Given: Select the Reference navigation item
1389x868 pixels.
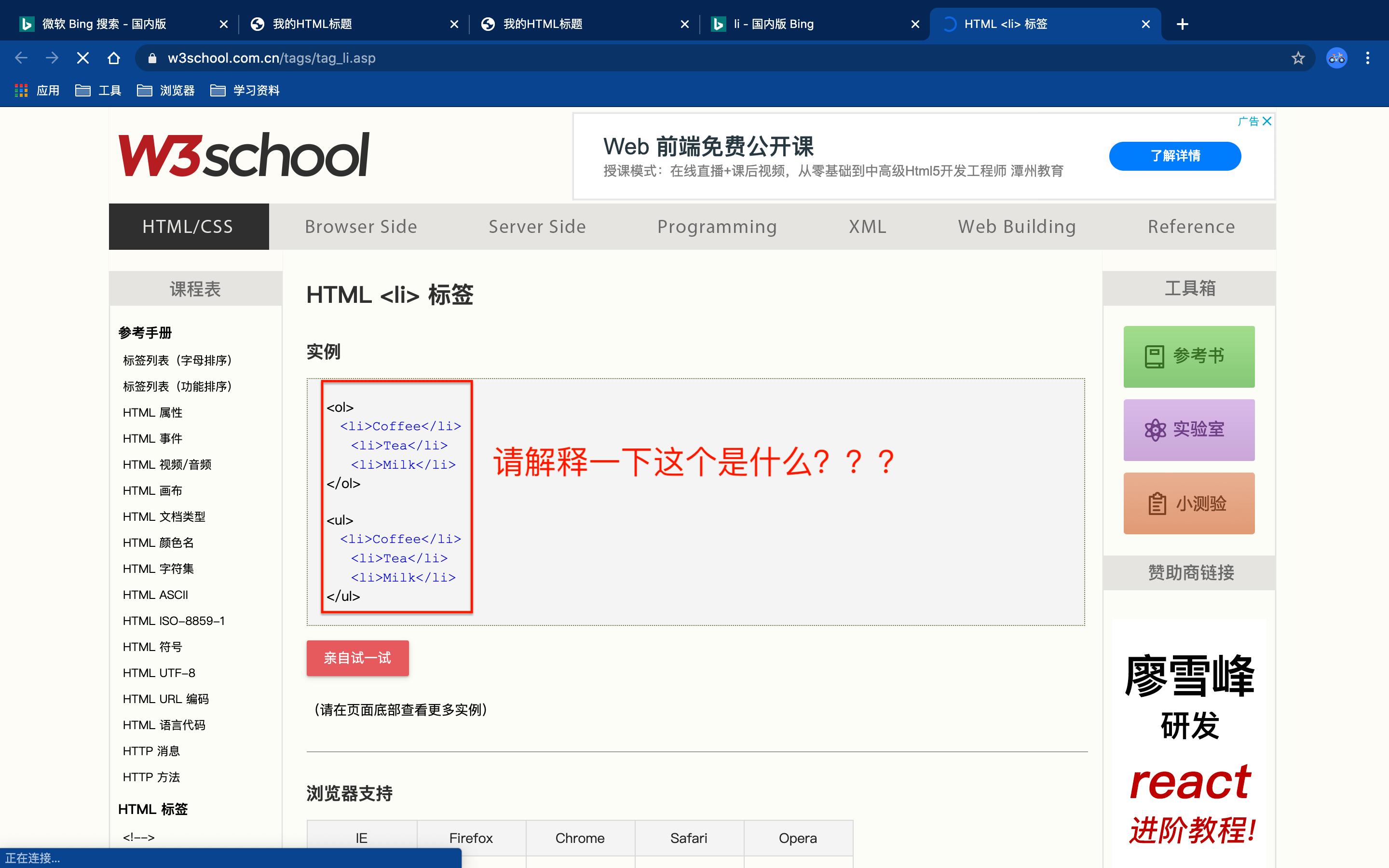Looking at the screenshot, I should click(1192, 227).
